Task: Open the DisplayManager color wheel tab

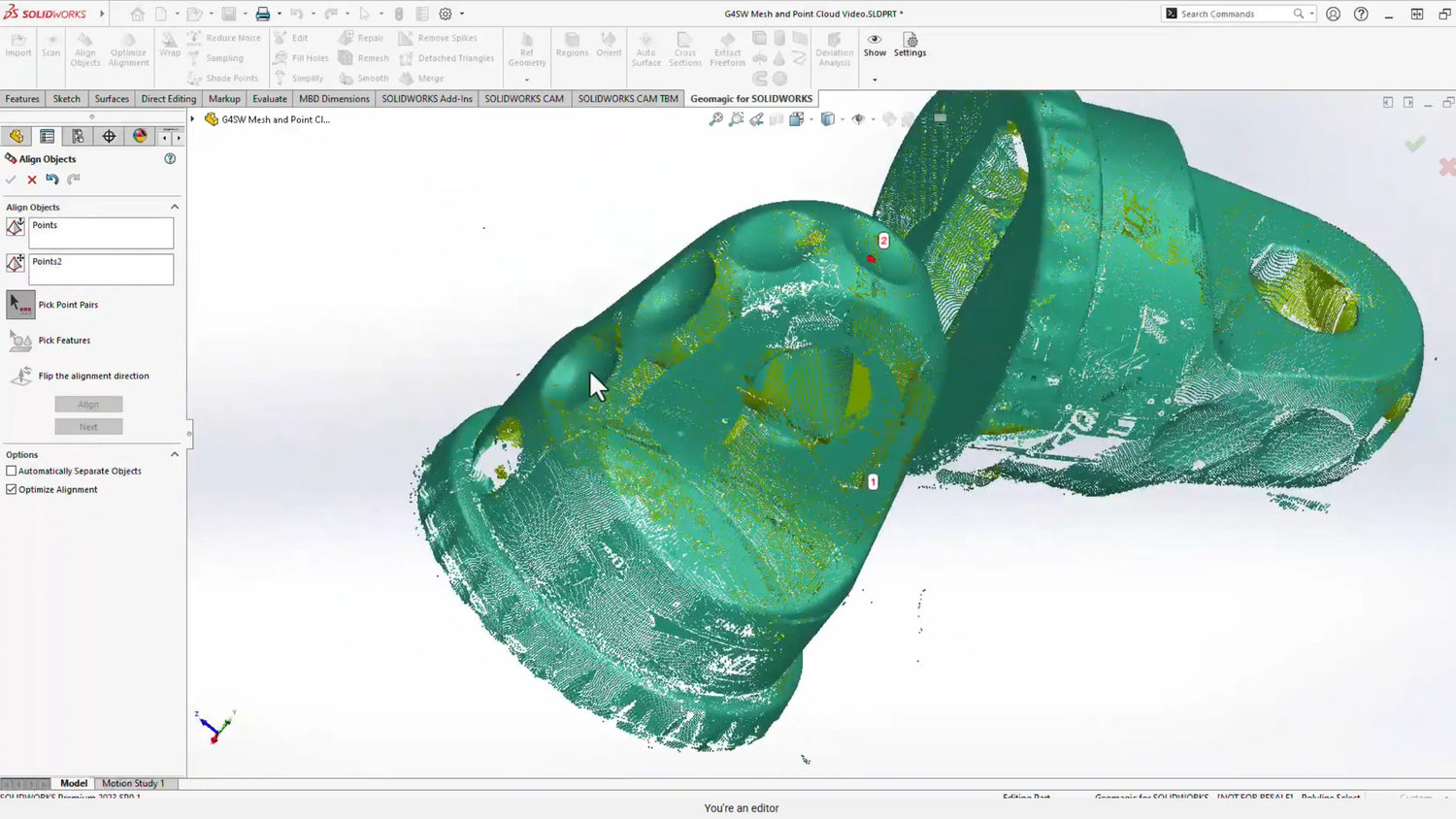Action: (x=140, y=137)
